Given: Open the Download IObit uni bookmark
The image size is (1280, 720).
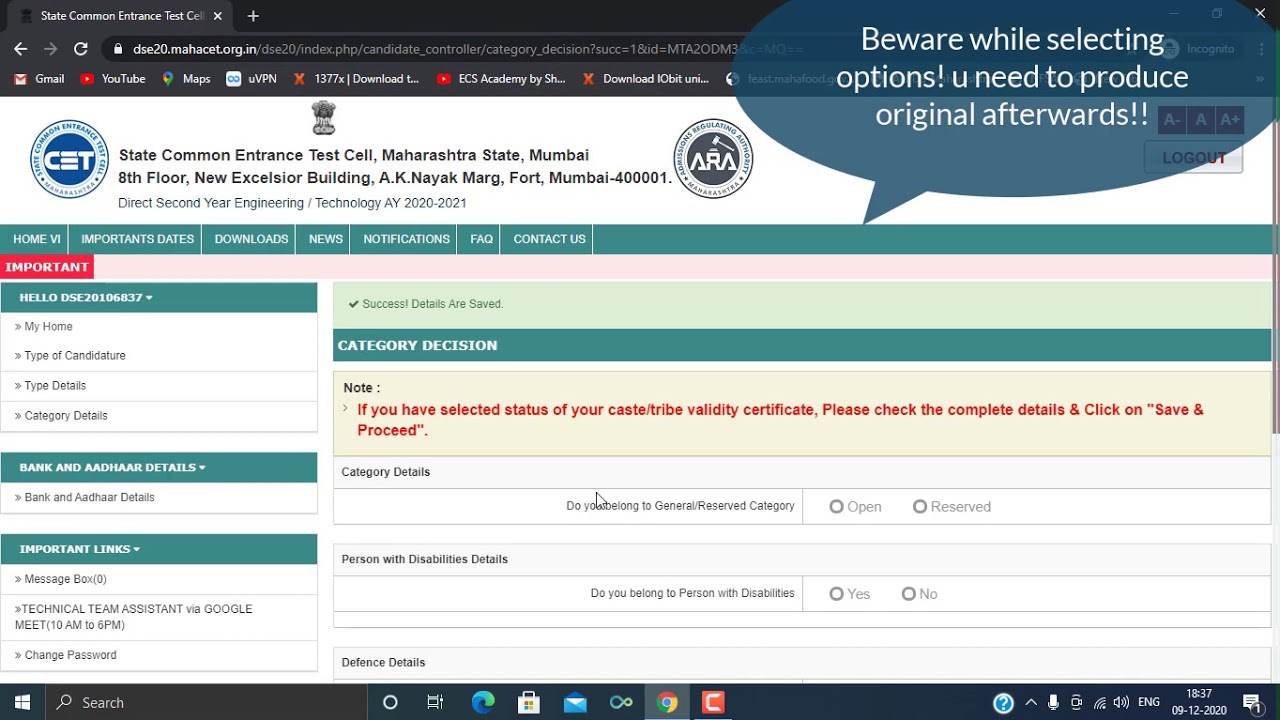Looking at the screenshot, I should [646, 79].
